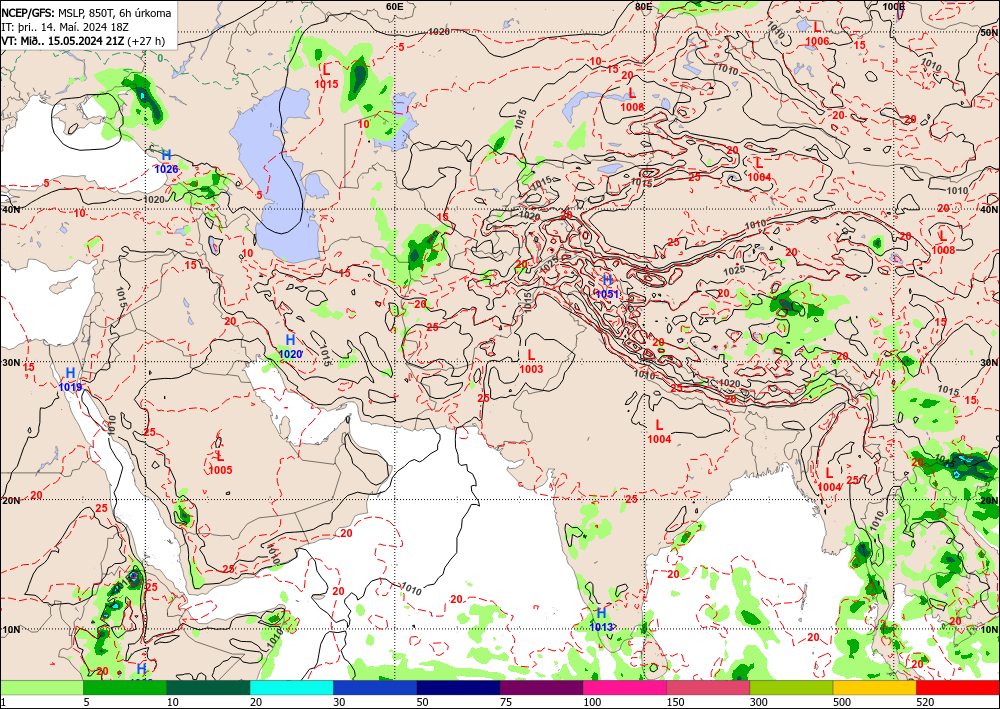Click the 100E longitude label
This screenshot has width=1000, height=709.
(x=894, y=6)
